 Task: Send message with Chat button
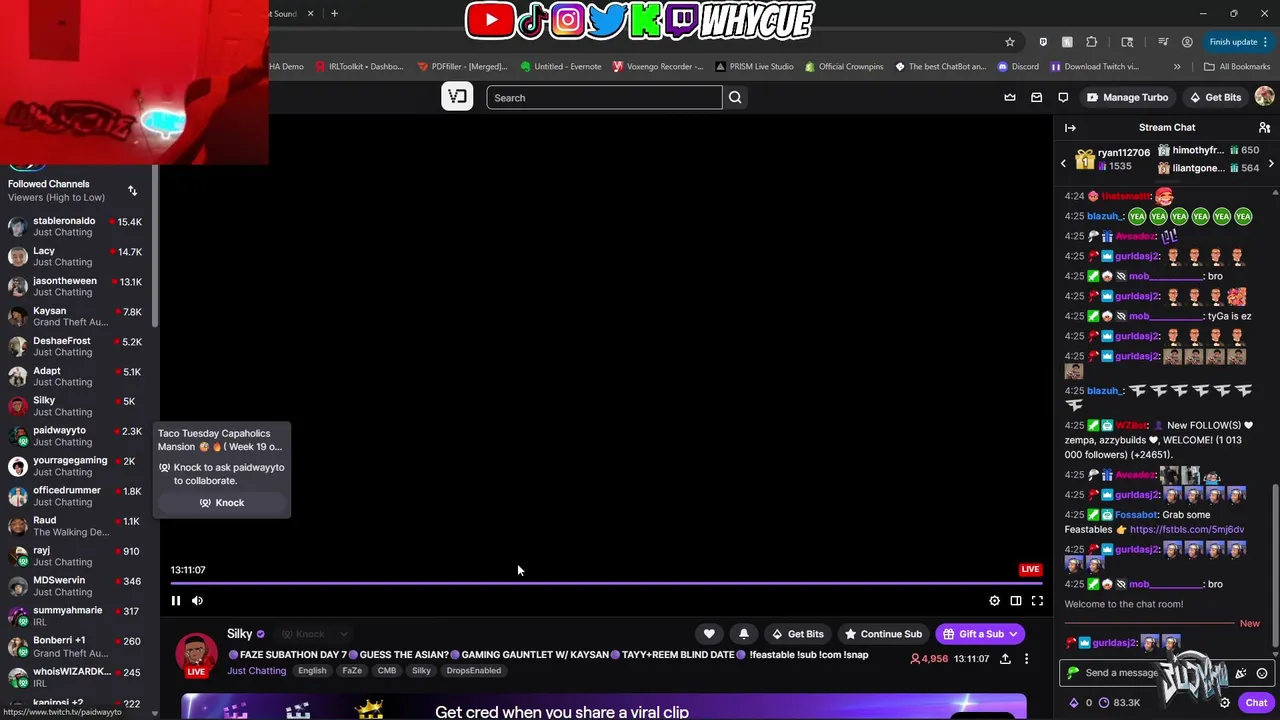coord(1256,702)
